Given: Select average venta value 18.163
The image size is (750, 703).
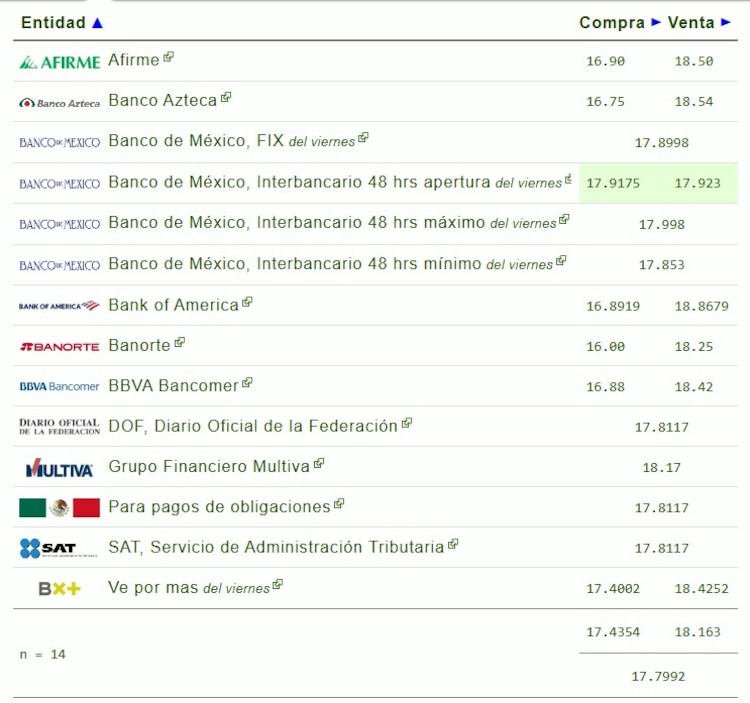Looking at the screenshot, I should point(697,632).
